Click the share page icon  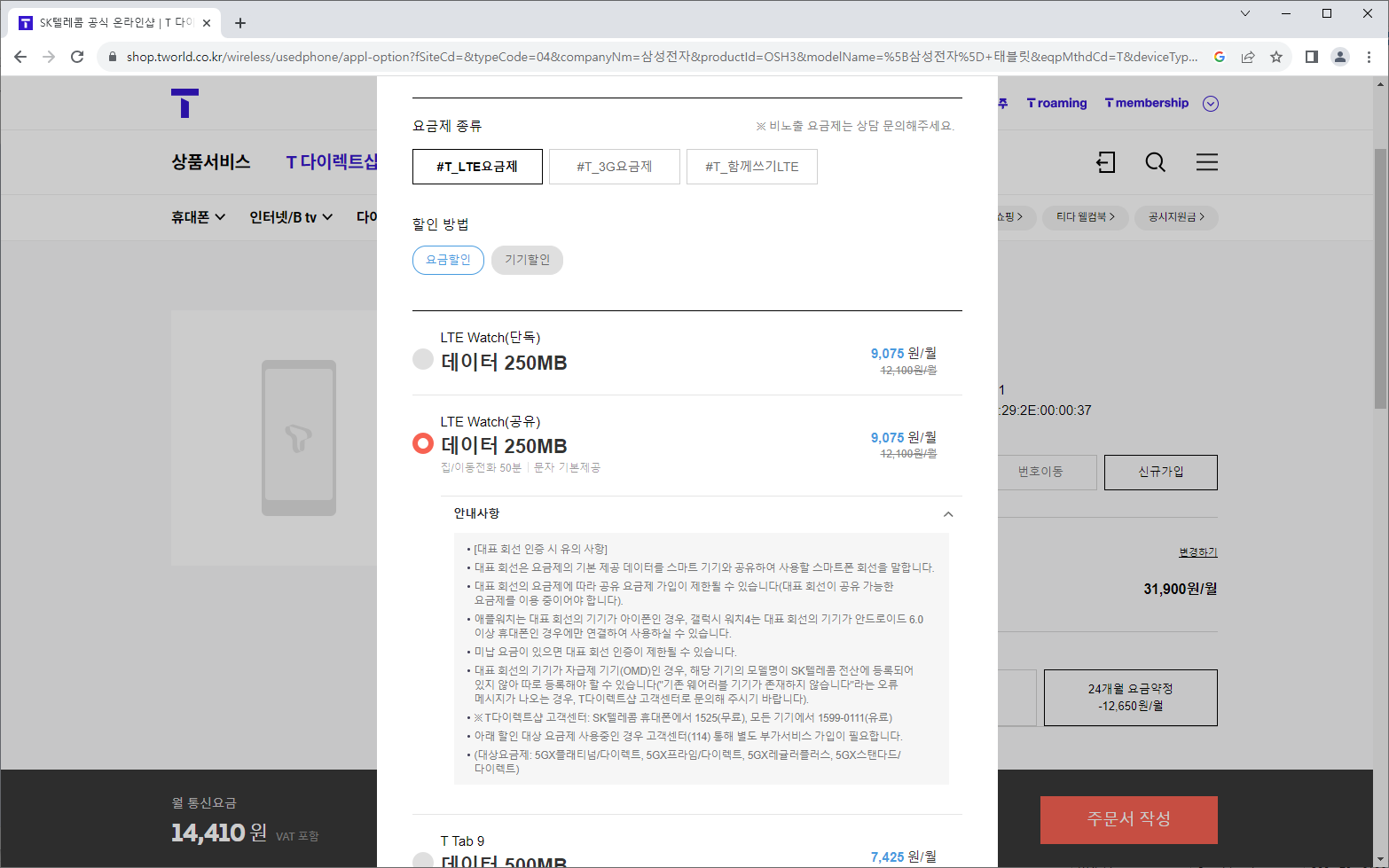click(x=1248, y=57)
